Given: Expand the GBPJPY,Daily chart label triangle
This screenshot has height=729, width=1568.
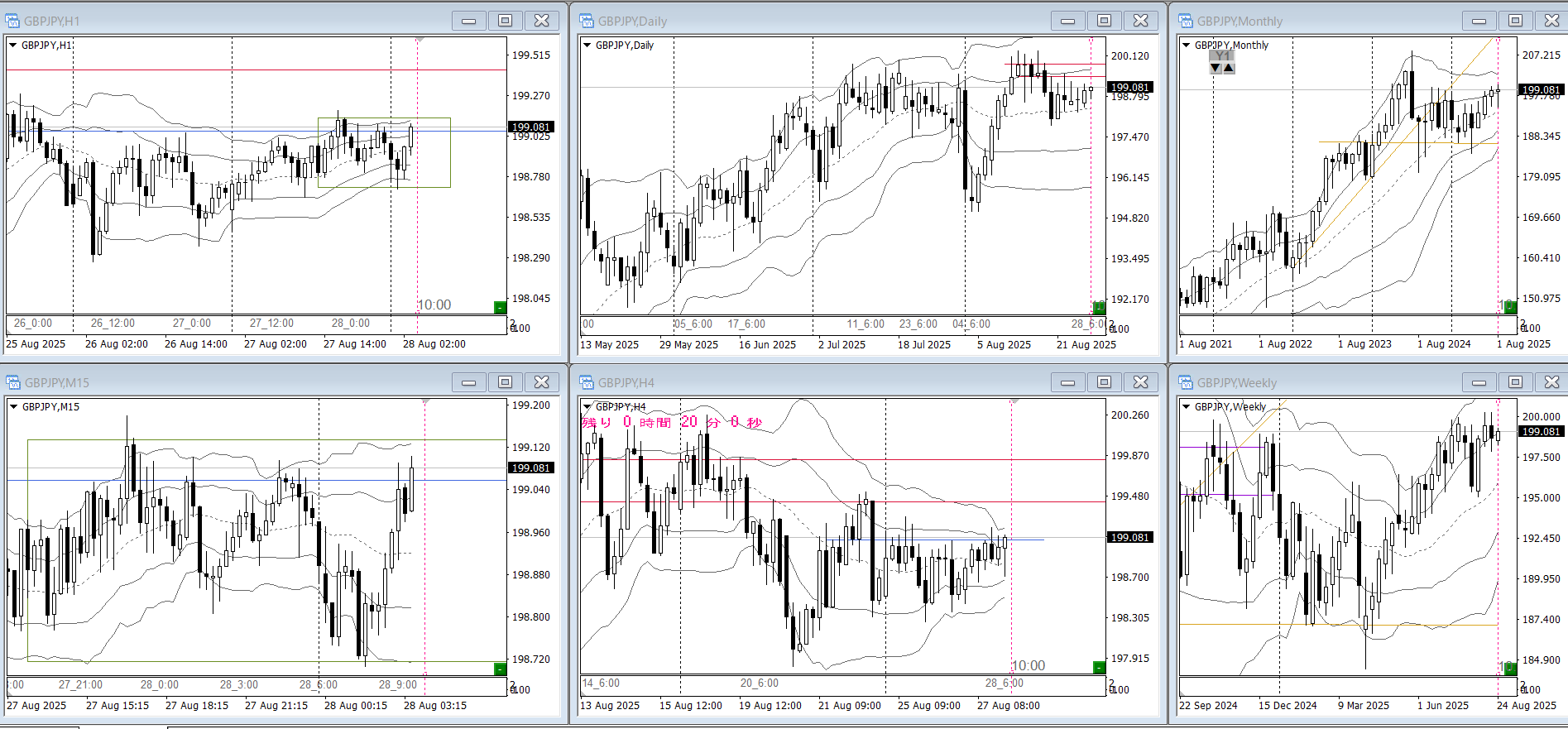Looking at the screenshot, I should click(587, 46).
